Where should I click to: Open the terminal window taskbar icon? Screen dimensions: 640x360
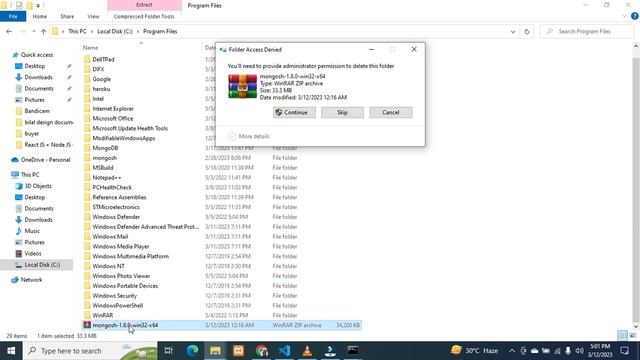click(353, 351)
